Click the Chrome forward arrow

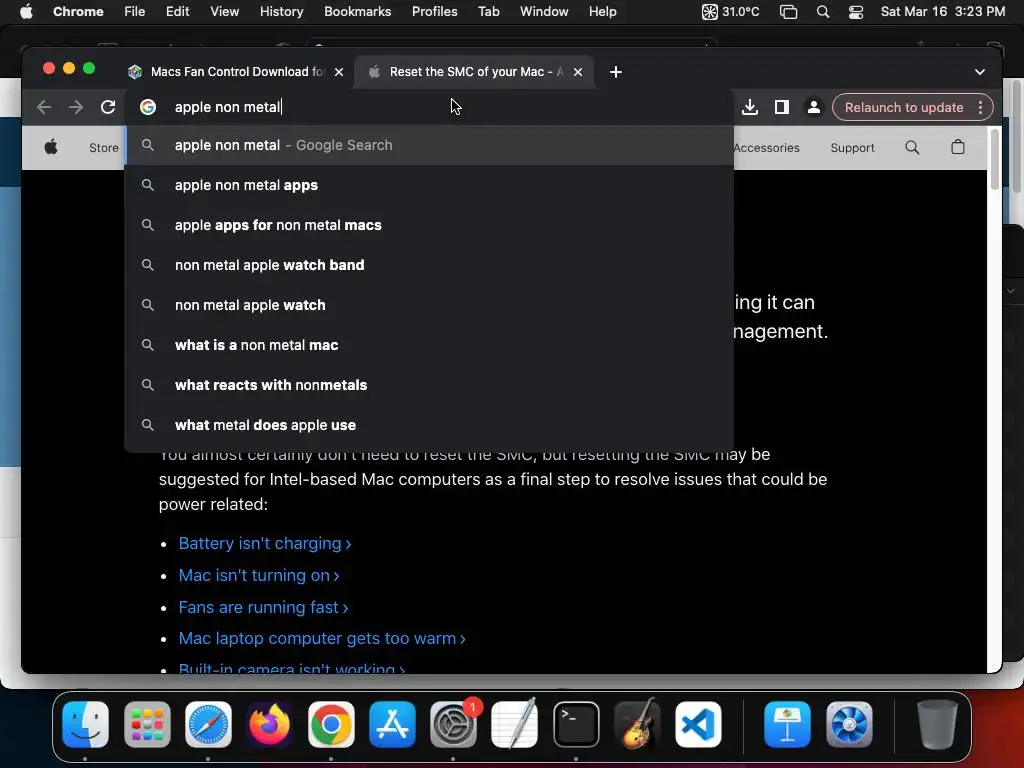[76, 107]
